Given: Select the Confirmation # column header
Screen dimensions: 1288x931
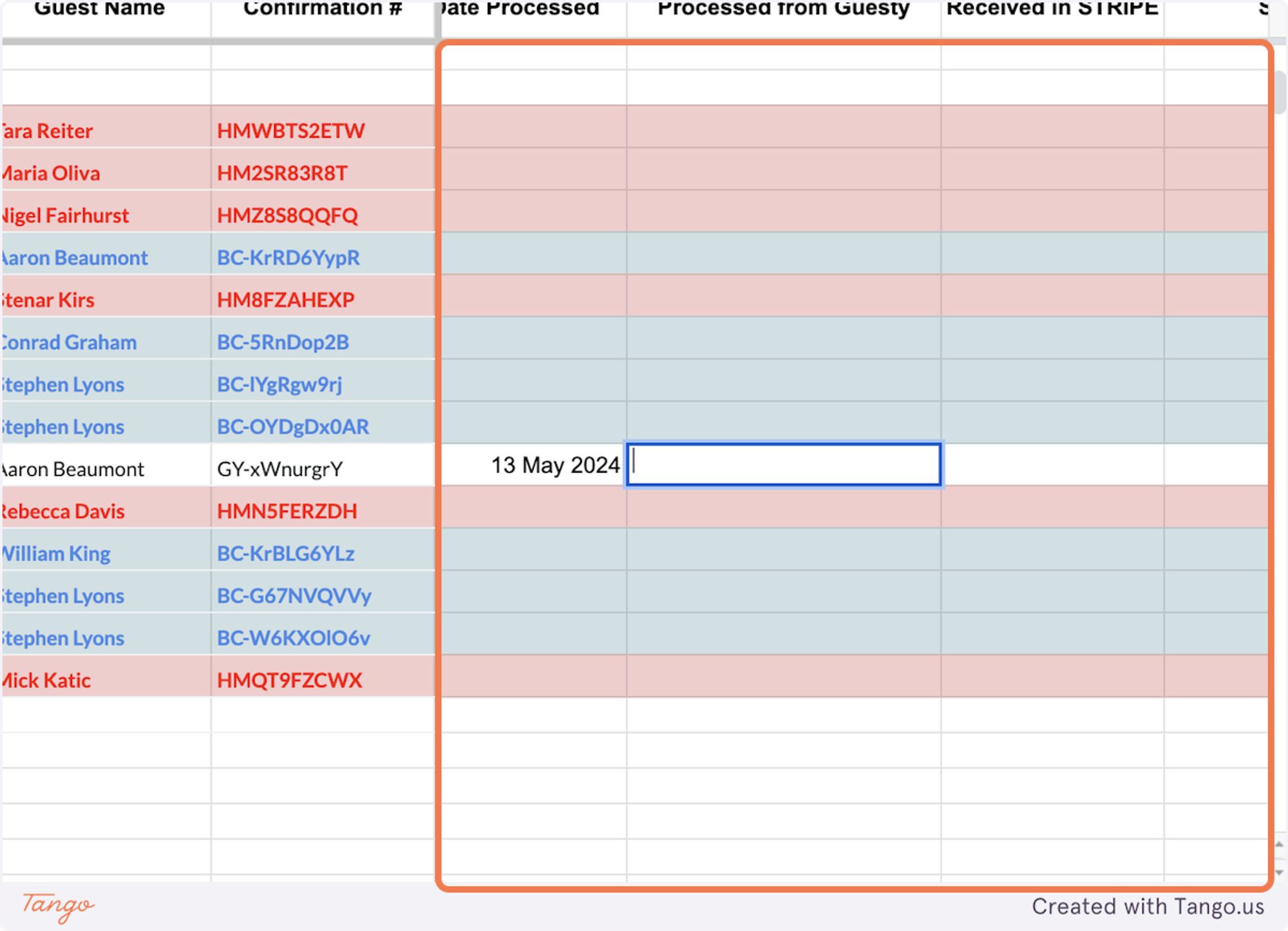Looking at the screenshot, I should [323, 10].
